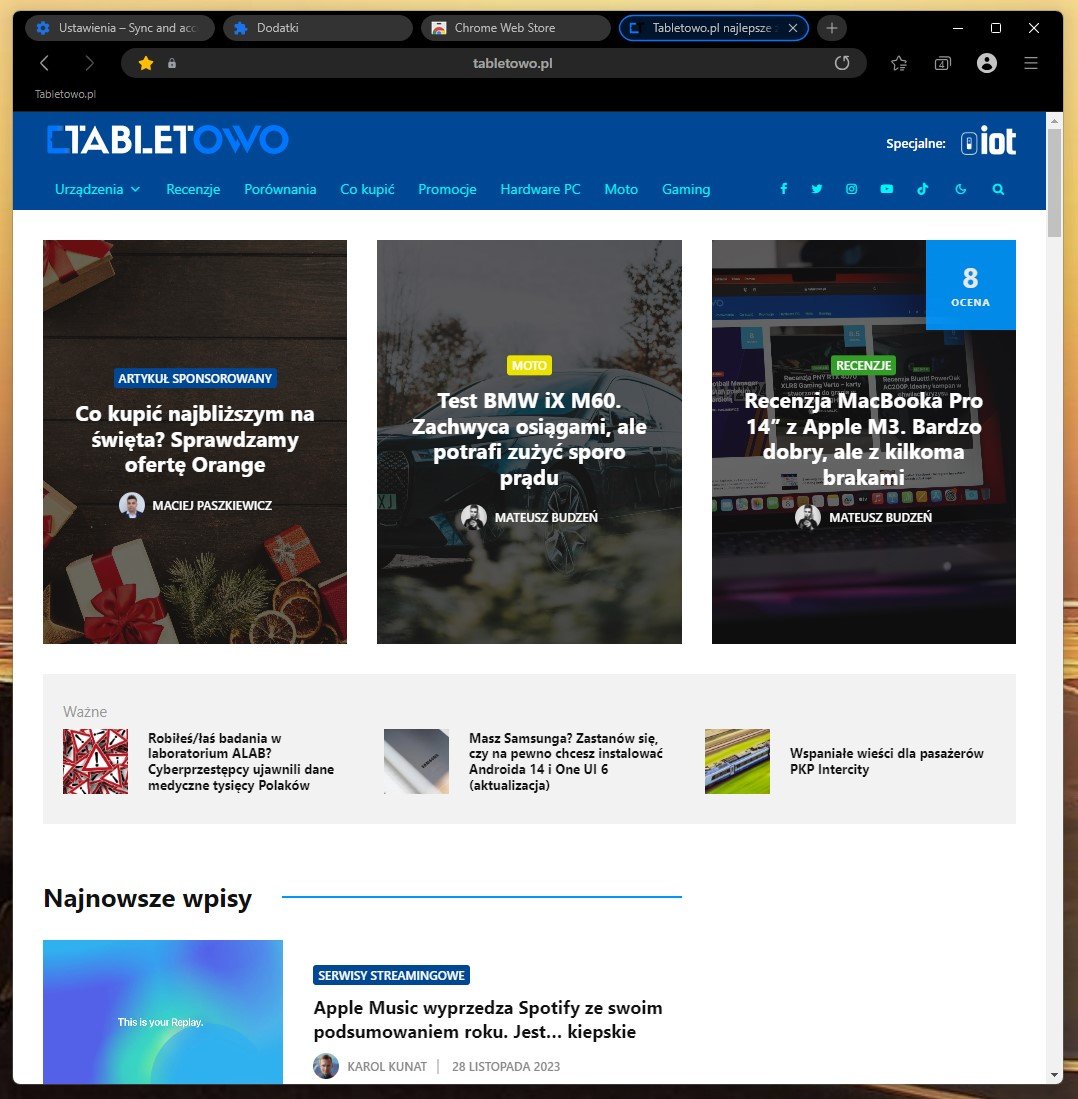Open the tab overview counter icon
This screenshot has width=1078, height=1099.
pos(943,64)
